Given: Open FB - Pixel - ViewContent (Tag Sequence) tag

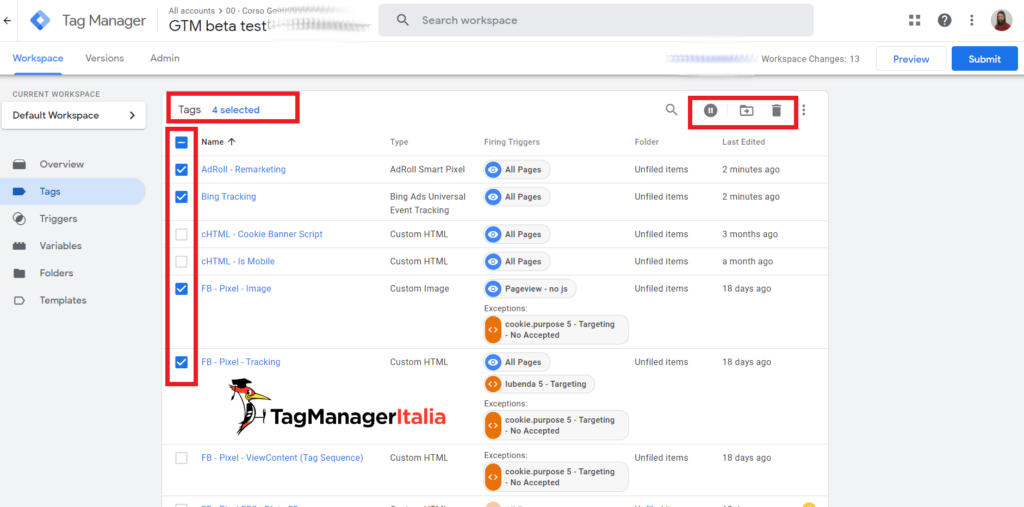Looking at the screenshot, I should coord(282,458).
